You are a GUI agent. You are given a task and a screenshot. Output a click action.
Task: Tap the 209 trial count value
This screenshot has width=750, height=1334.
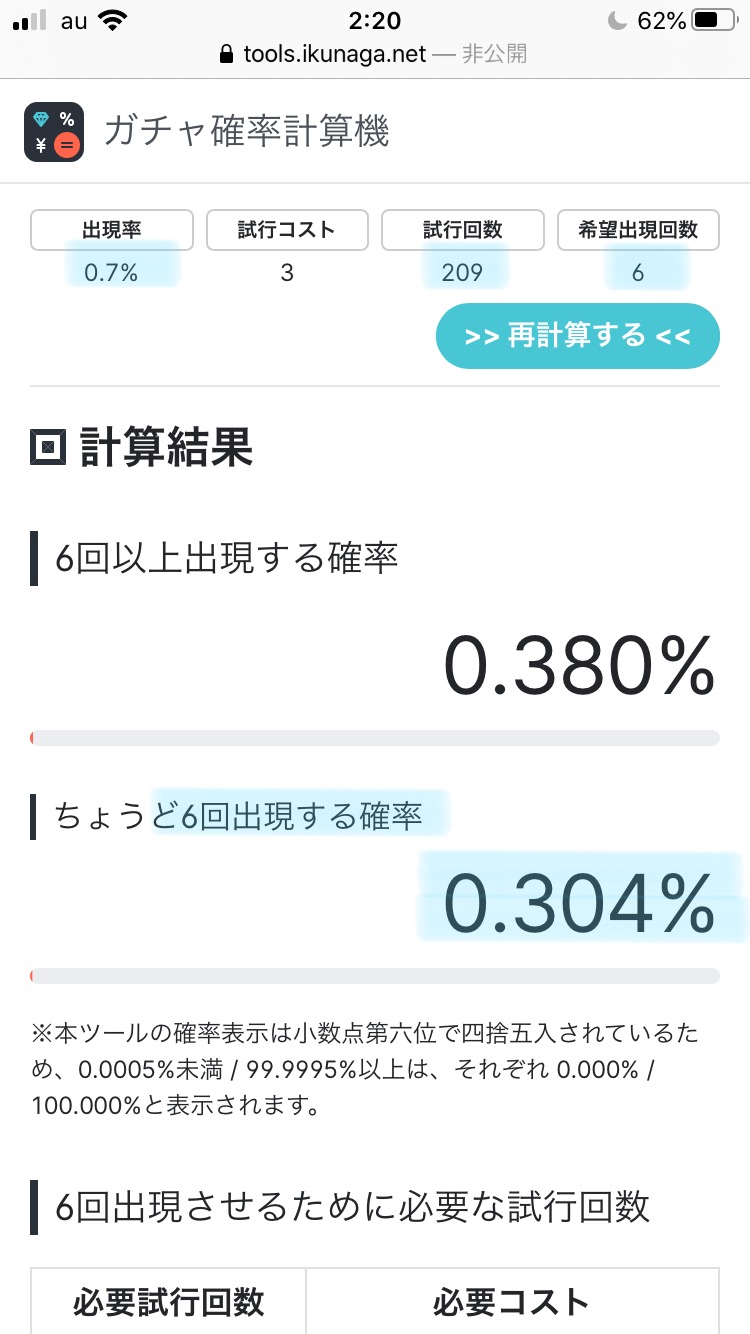coord(462,272)
